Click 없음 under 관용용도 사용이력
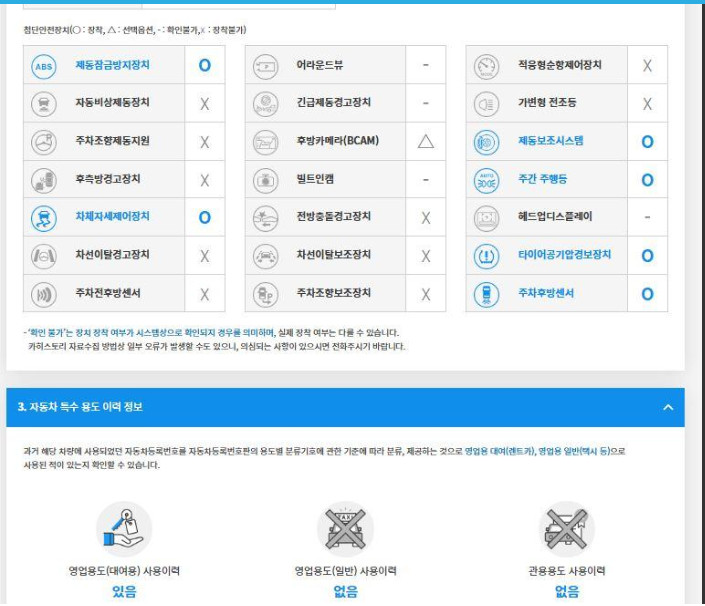Viewport: 705px width, 606px height. click(567, 591)
